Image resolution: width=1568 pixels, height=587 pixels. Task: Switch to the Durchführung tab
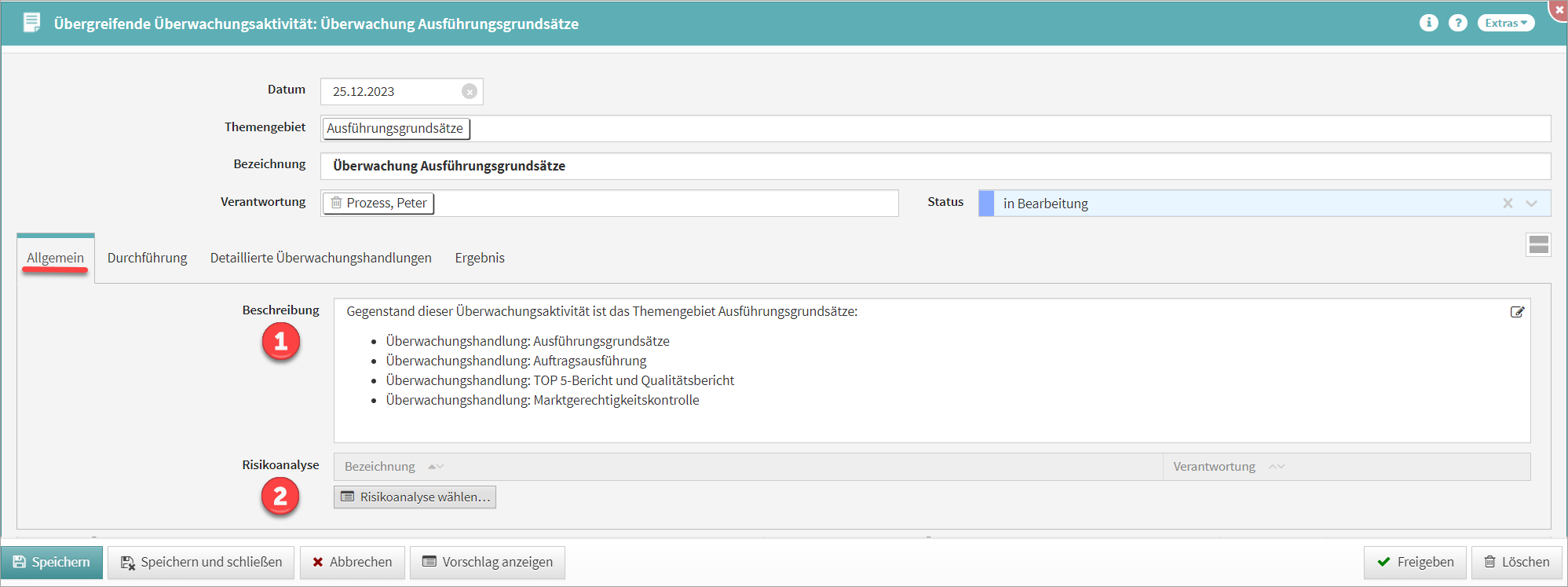[147, 258]
